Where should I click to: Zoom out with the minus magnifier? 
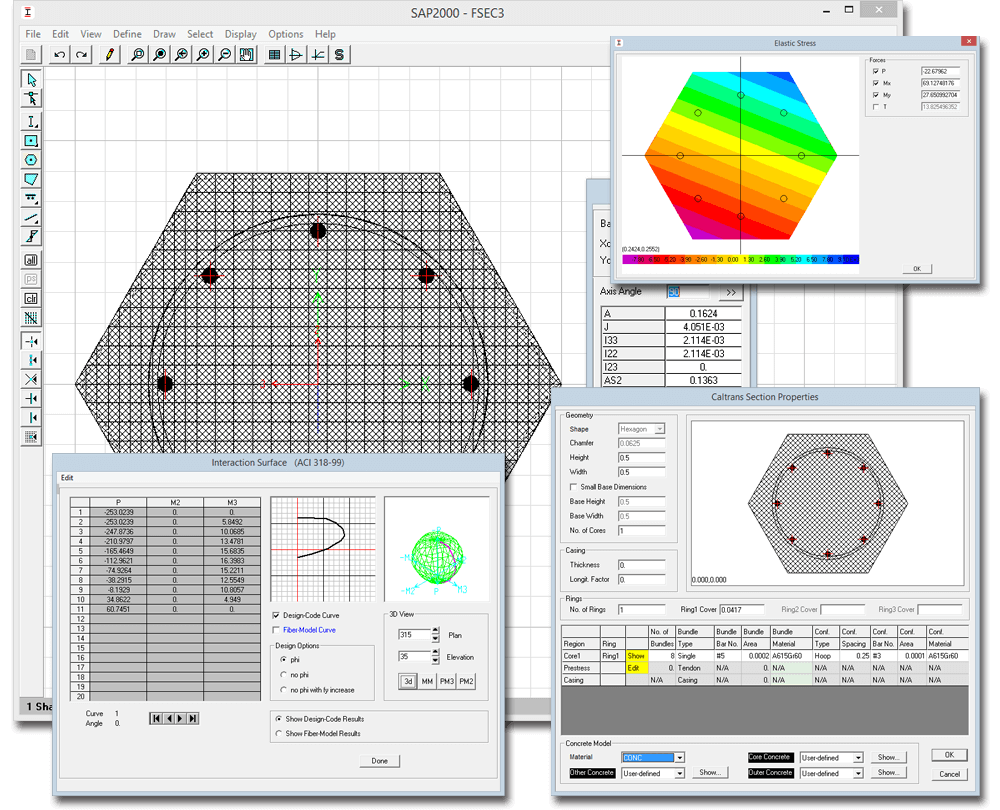coord(224,55)
